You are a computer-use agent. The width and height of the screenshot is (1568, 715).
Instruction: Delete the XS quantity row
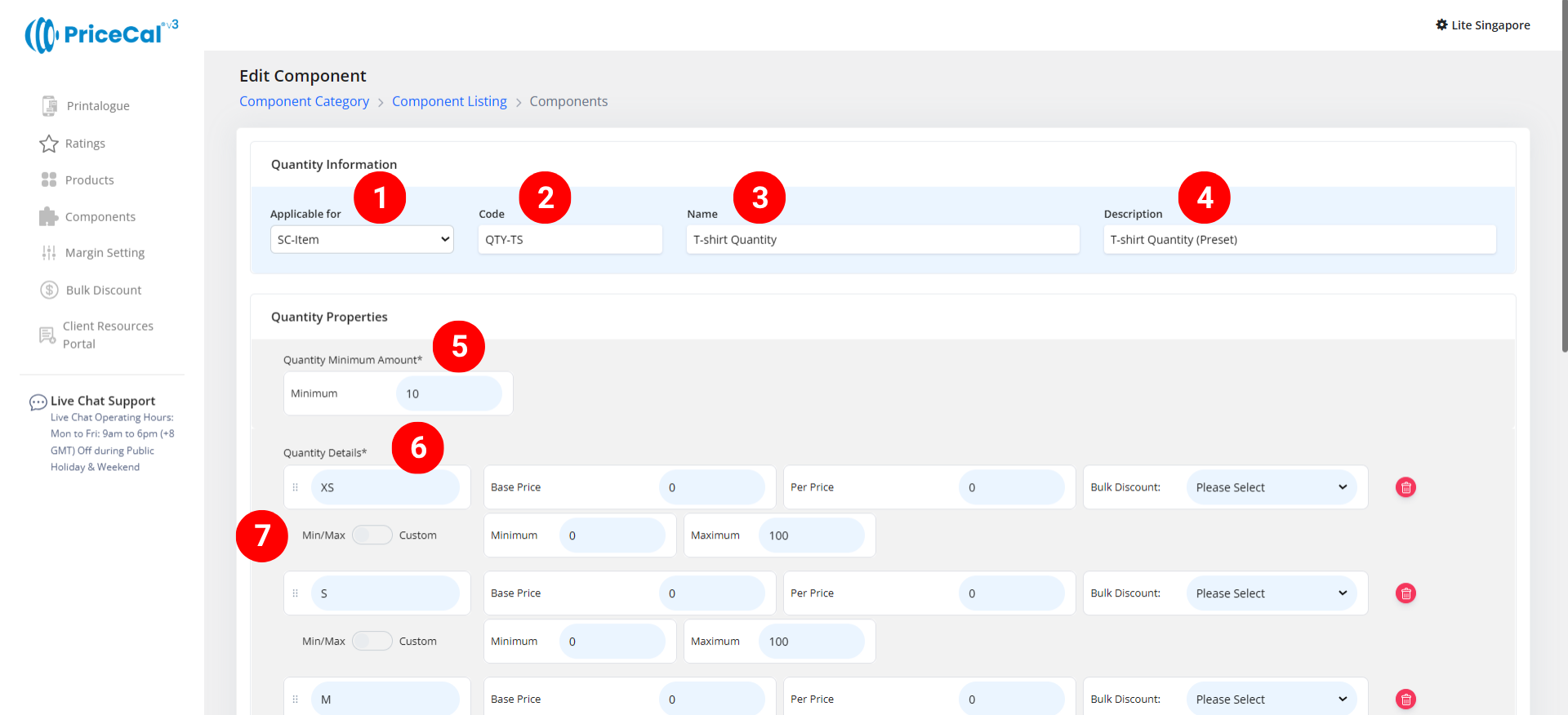tap(1405, 487)
